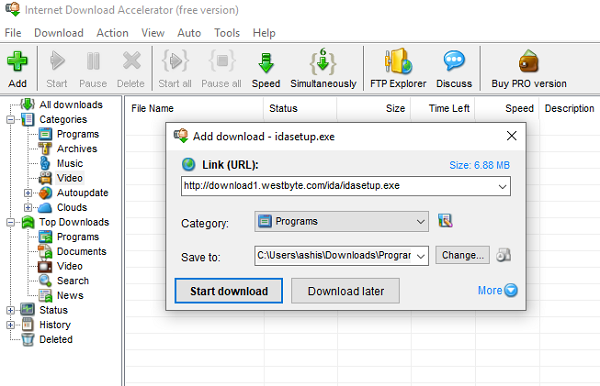Expand the Autoupdate tree node
Image resolution: width=600 pixels, height=386 pixels.
[x=28, y=193]
